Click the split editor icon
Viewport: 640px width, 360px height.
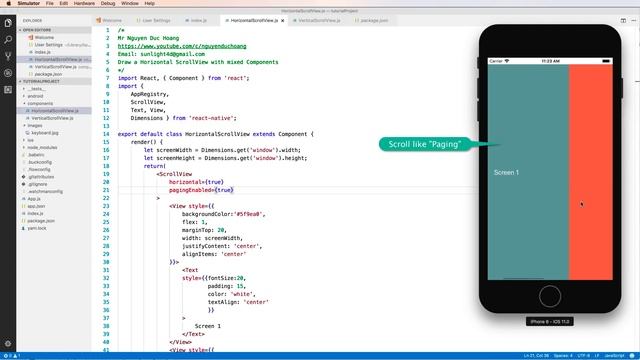[x=623, y=20]
